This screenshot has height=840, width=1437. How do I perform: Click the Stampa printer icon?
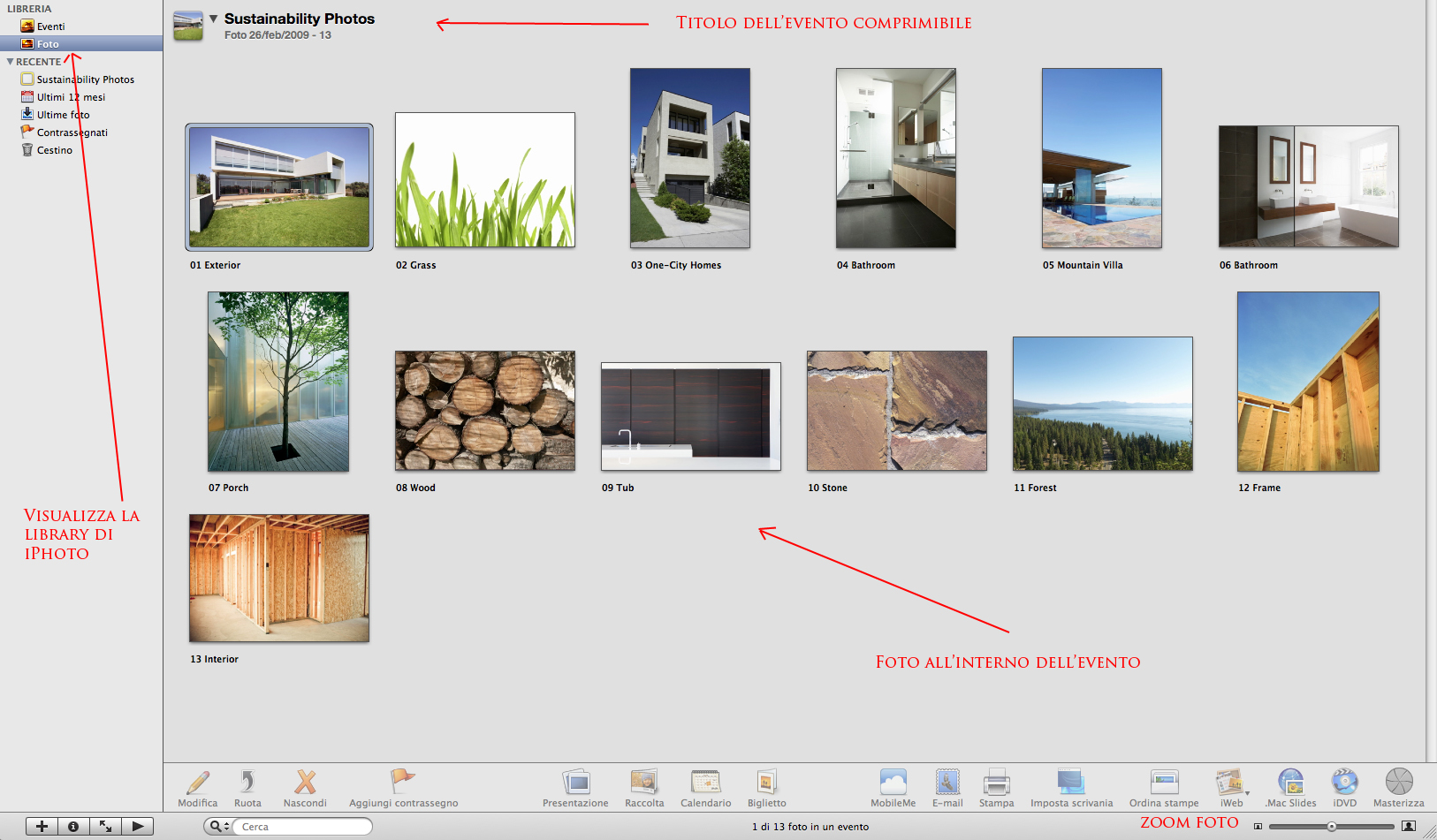point(996,782)
